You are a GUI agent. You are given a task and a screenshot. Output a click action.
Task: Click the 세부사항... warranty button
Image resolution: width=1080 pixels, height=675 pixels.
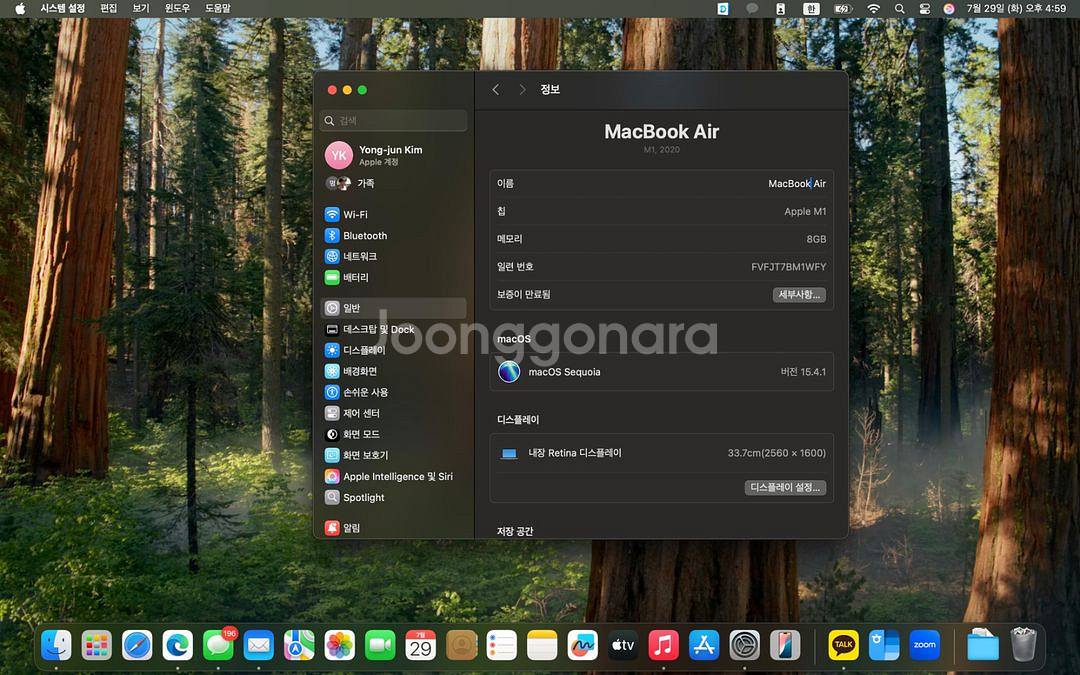point(799,295)
